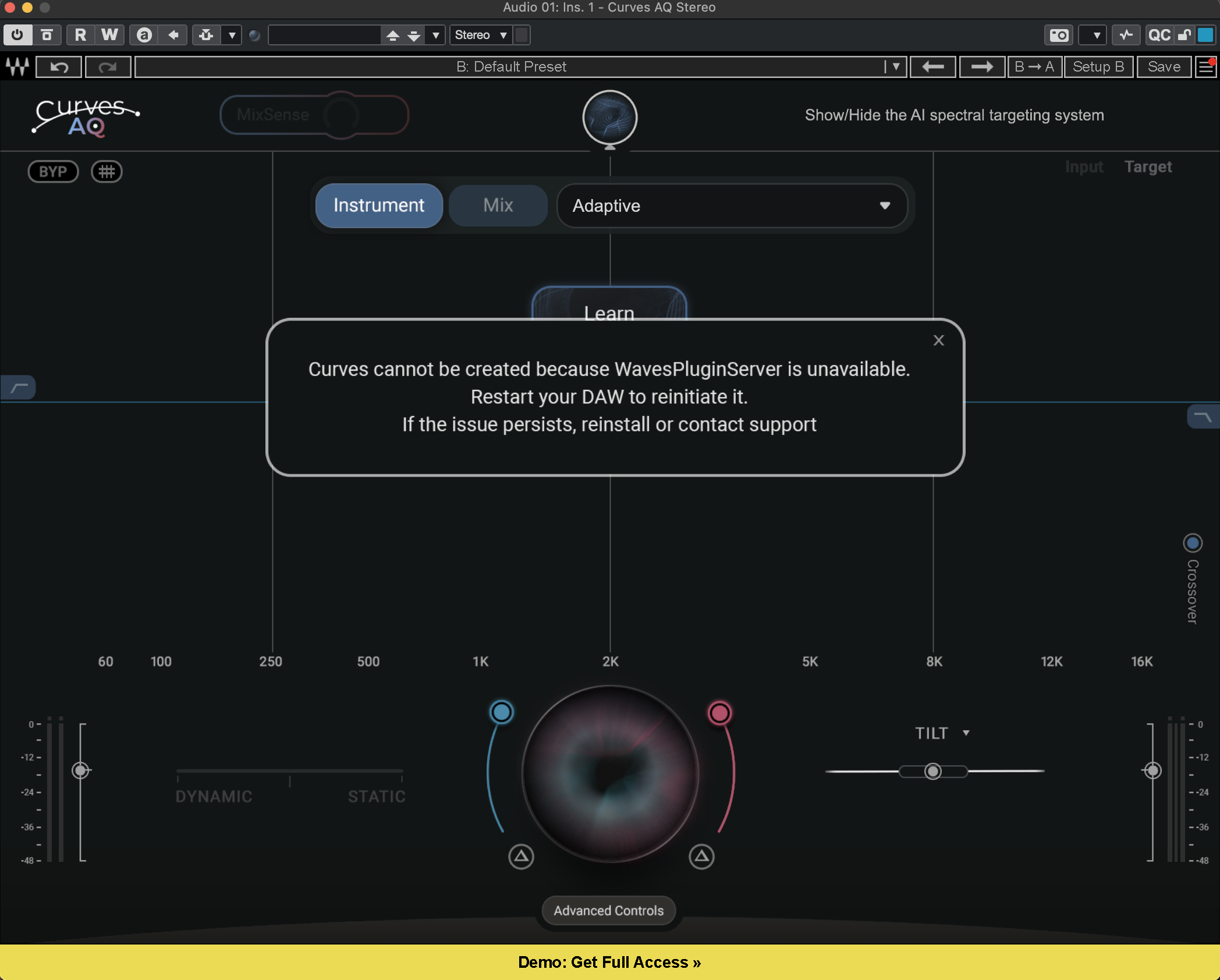Screen dimensions: 1220x980
Task: Open the snapshot camera icon in the top bar
Action: tap(1059, 35)
